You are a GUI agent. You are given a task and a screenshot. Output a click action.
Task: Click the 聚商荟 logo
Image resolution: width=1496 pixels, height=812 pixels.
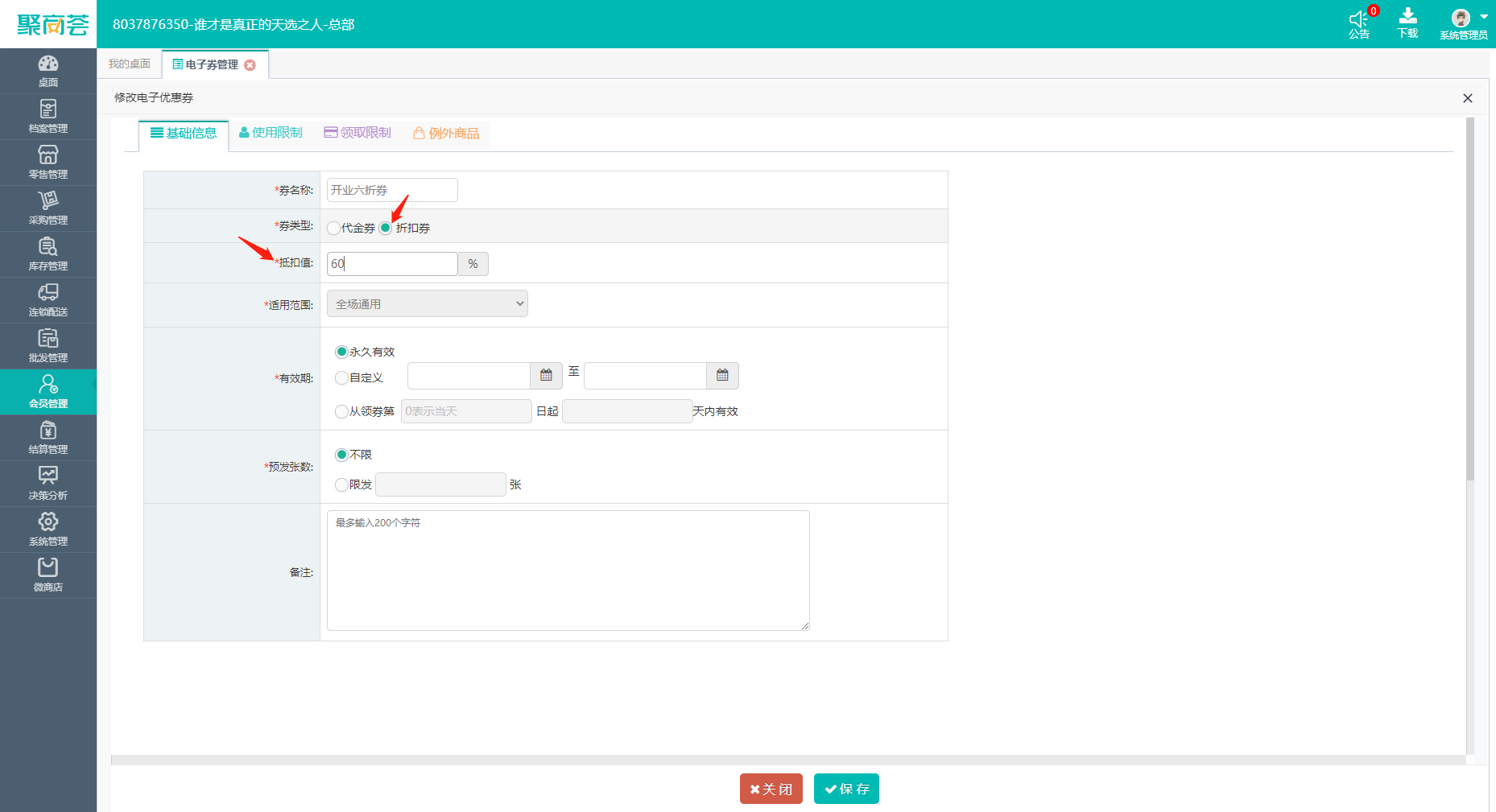(52, 25)
